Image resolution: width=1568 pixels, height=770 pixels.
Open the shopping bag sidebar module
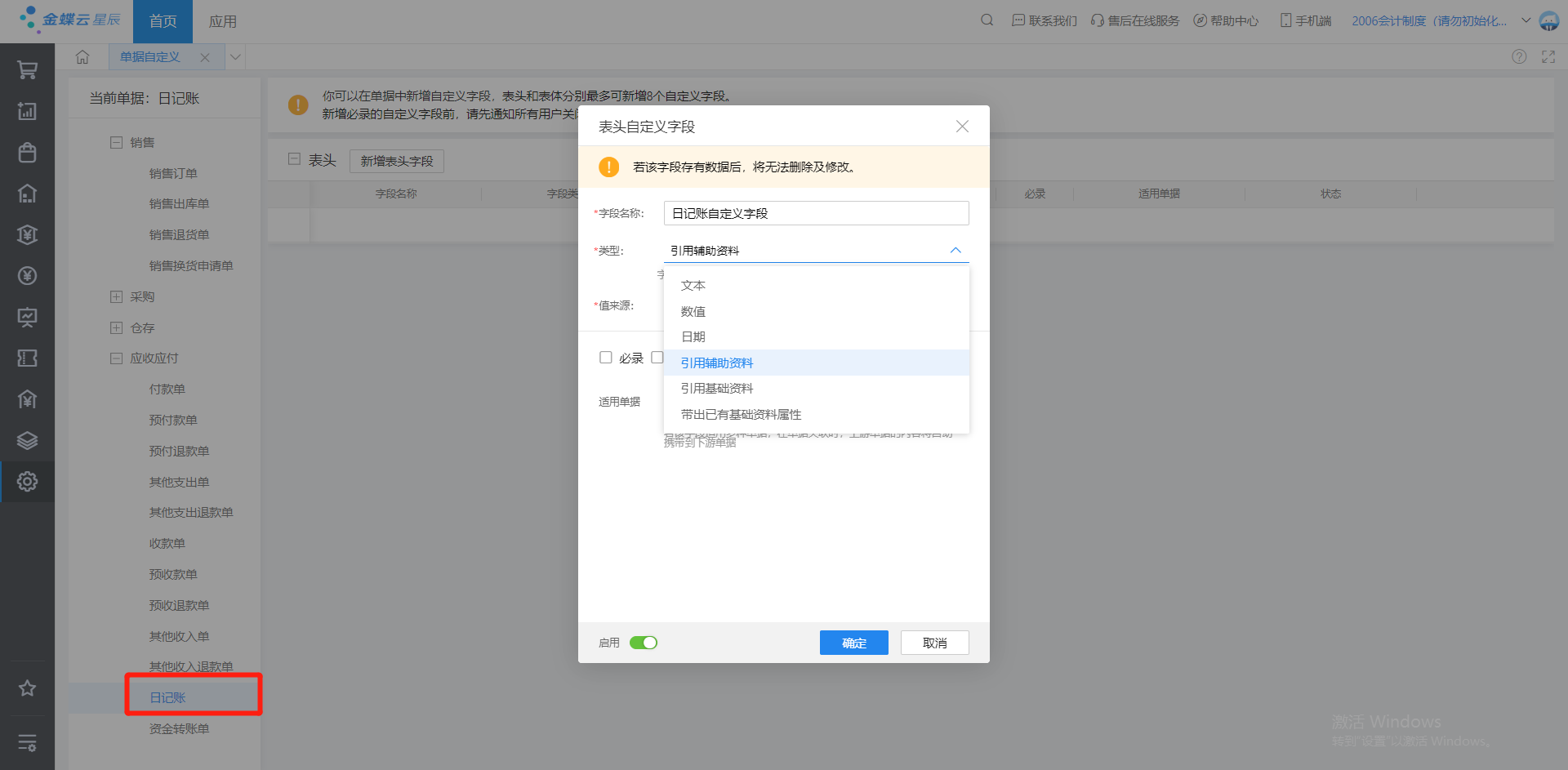[27, 153]
